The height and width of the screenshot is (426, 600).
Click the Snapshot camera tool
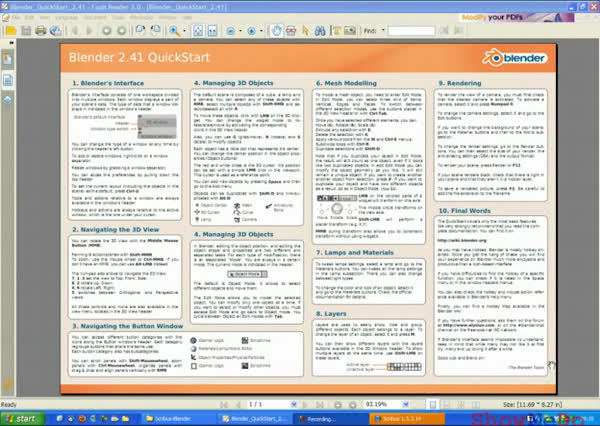[x=350, y=31]
